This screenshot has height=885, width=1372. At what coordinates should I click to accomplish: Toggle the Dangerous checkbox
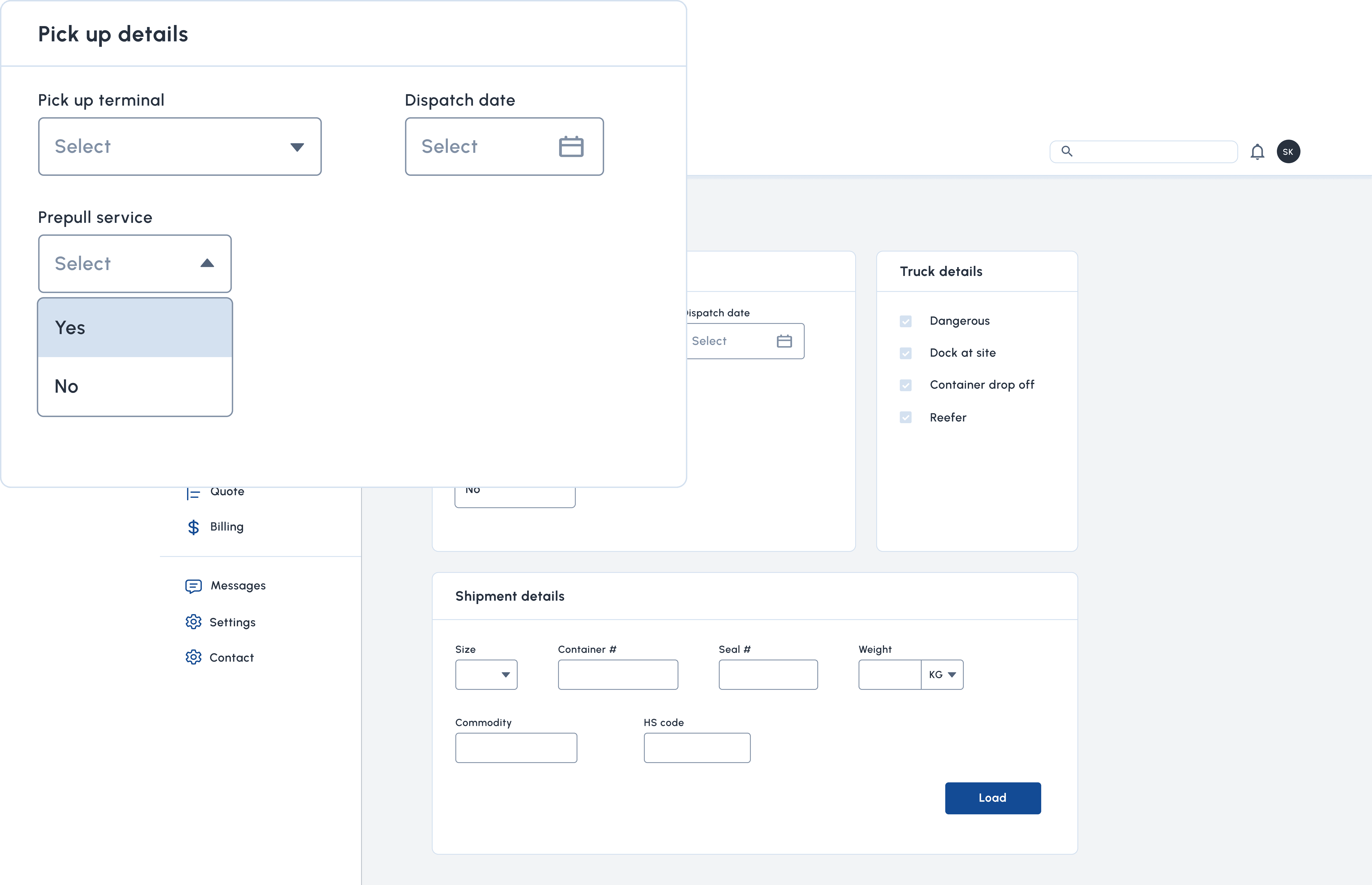pos(906,321)
